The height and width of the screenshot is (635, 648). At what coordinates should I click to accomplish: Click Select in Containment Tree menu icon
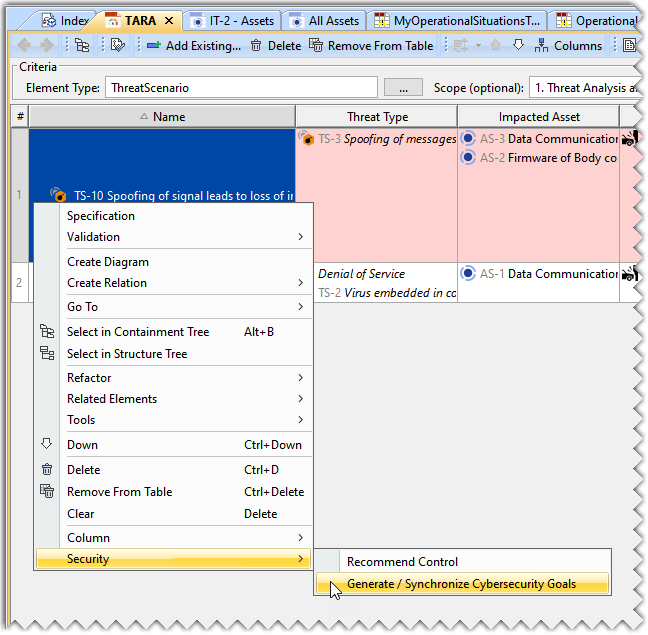coord(46,332)
